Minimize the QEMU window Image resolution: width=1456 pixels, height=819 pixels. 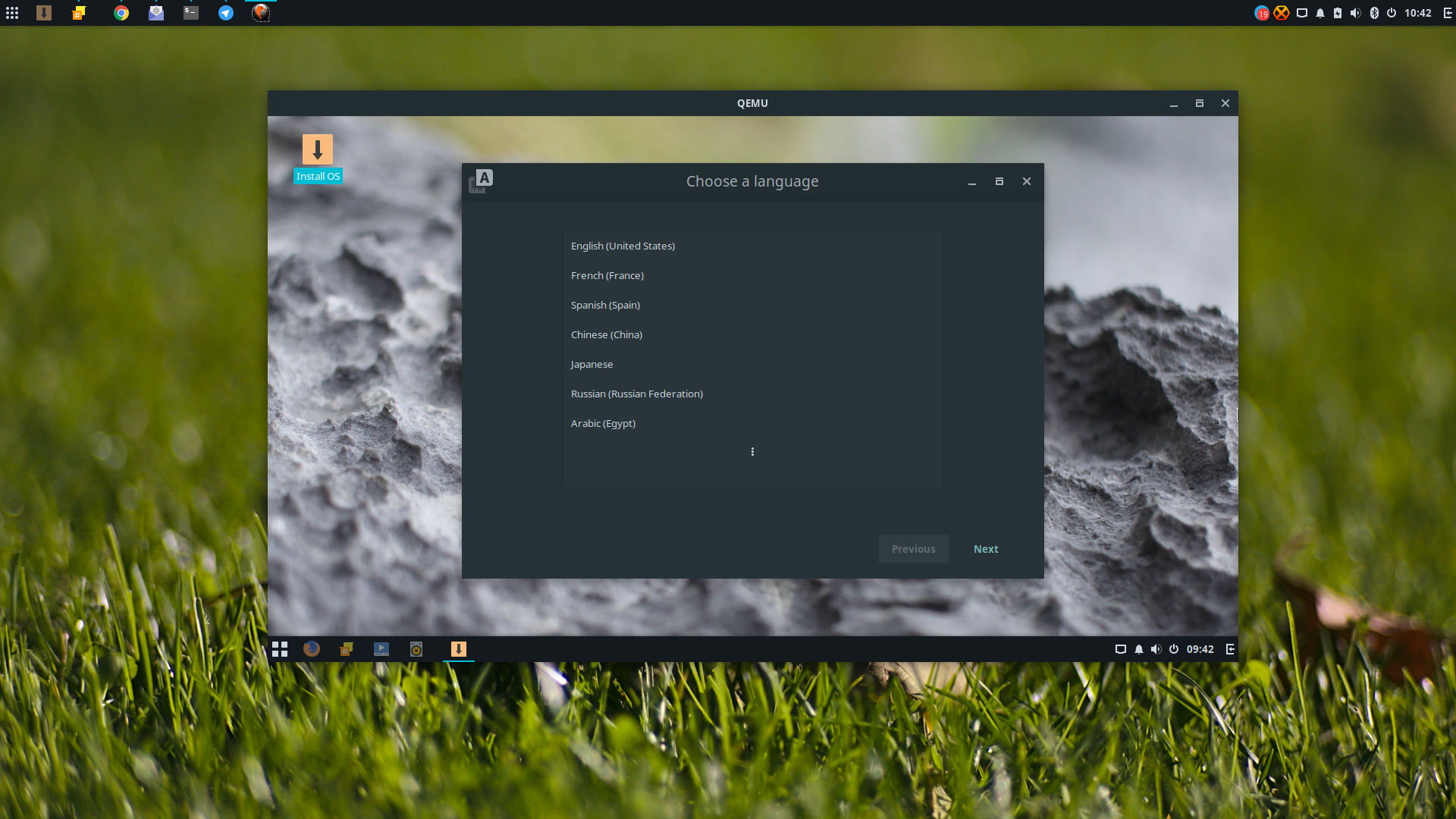point(1174,104)
